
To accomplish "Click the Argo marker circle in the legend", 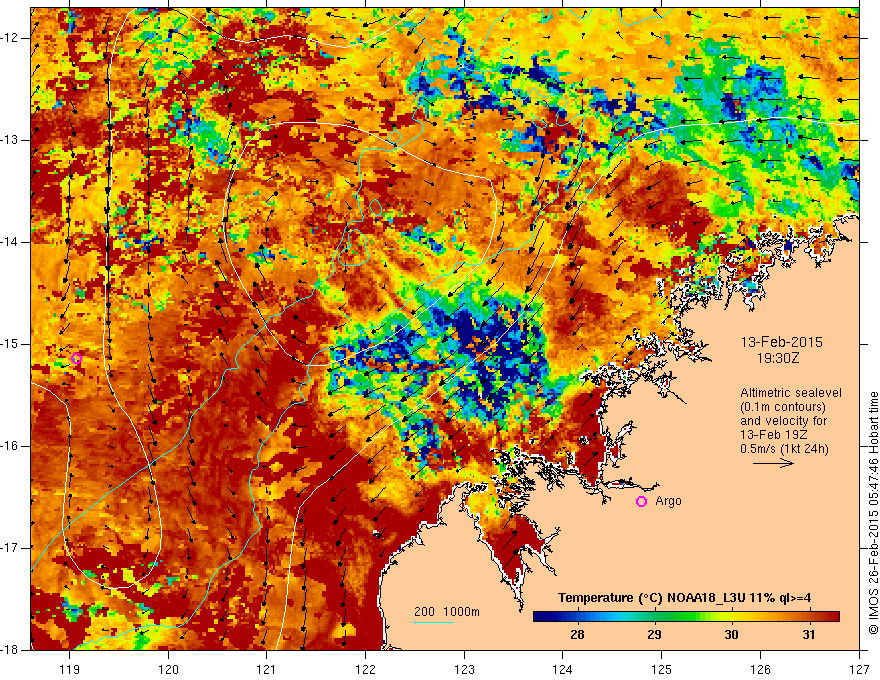I will (641, 502).
